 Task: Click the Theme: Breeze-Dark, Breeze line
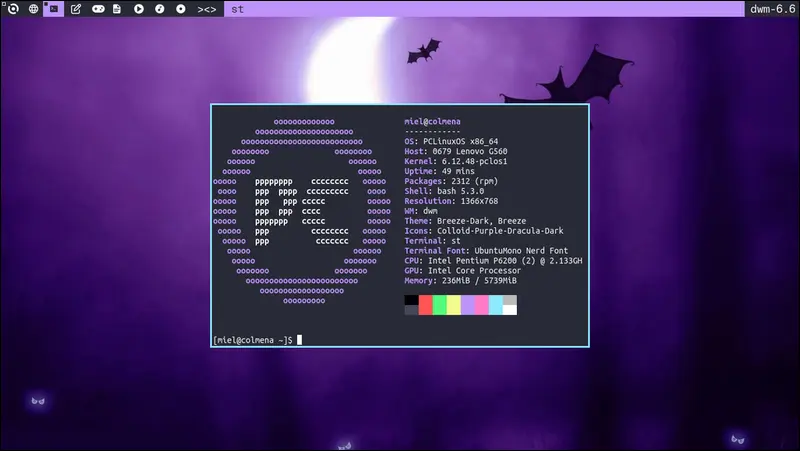(465, 221)
